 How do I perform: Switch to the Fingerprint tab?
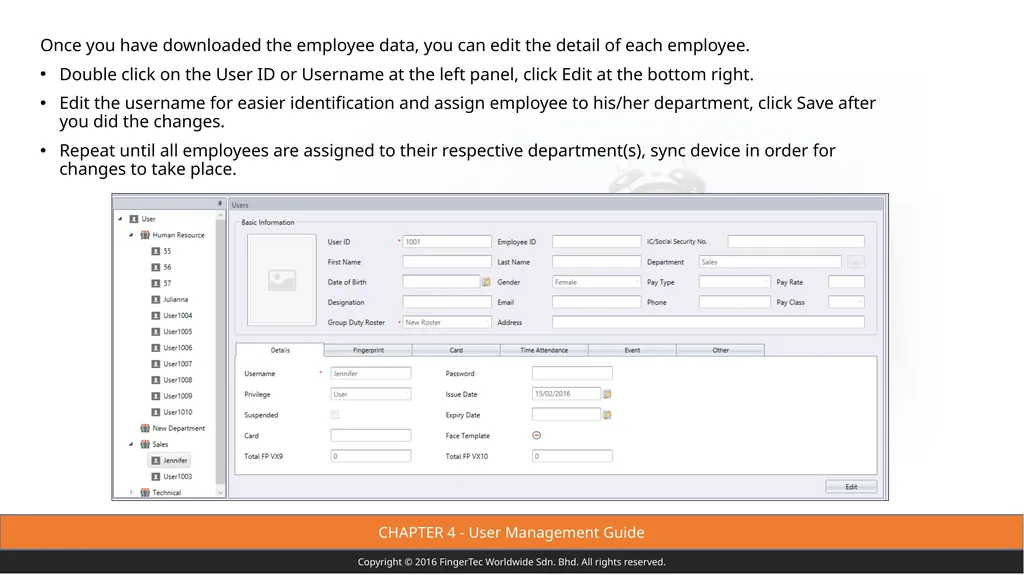click(x=368, y=350)
